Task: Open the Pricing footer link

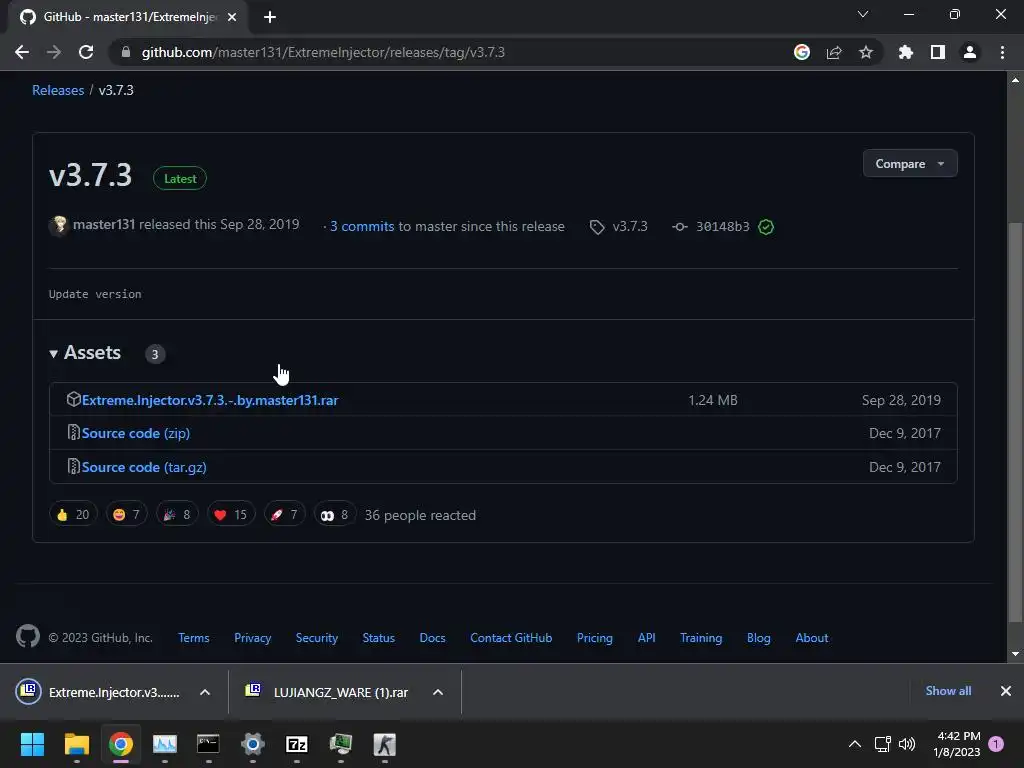Action: [x=595, y=638]
